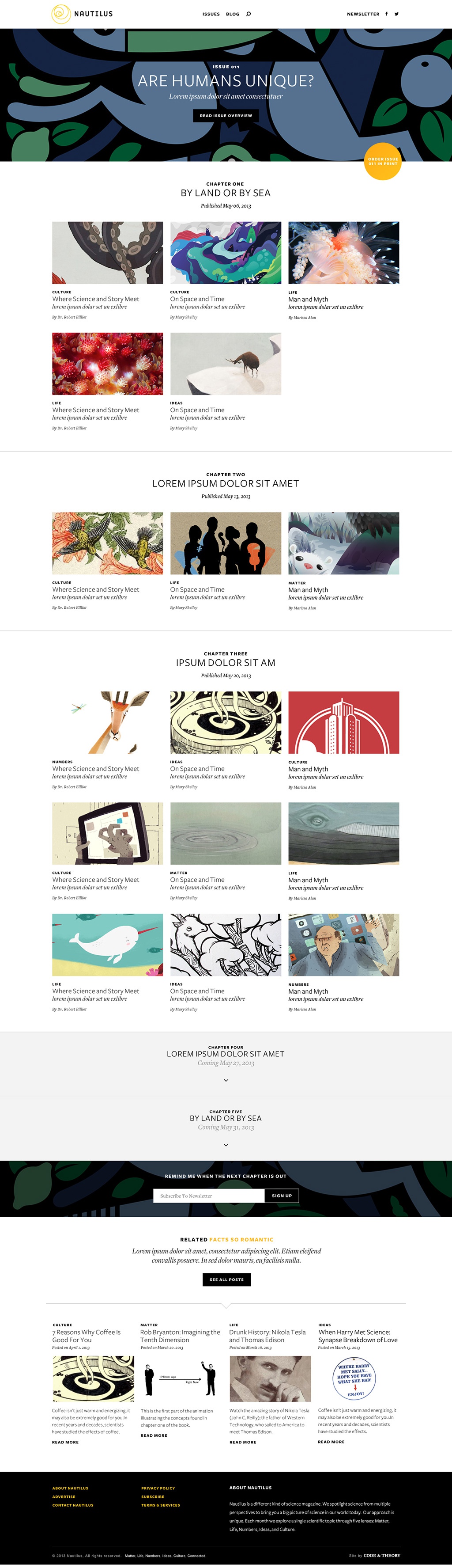Image resolution: width=452 pixels, height=1568 pixels.
Task: Open the Nikola Tesla portrait thumbnail
Action: pyautogui.click(x=270, y=1379)
